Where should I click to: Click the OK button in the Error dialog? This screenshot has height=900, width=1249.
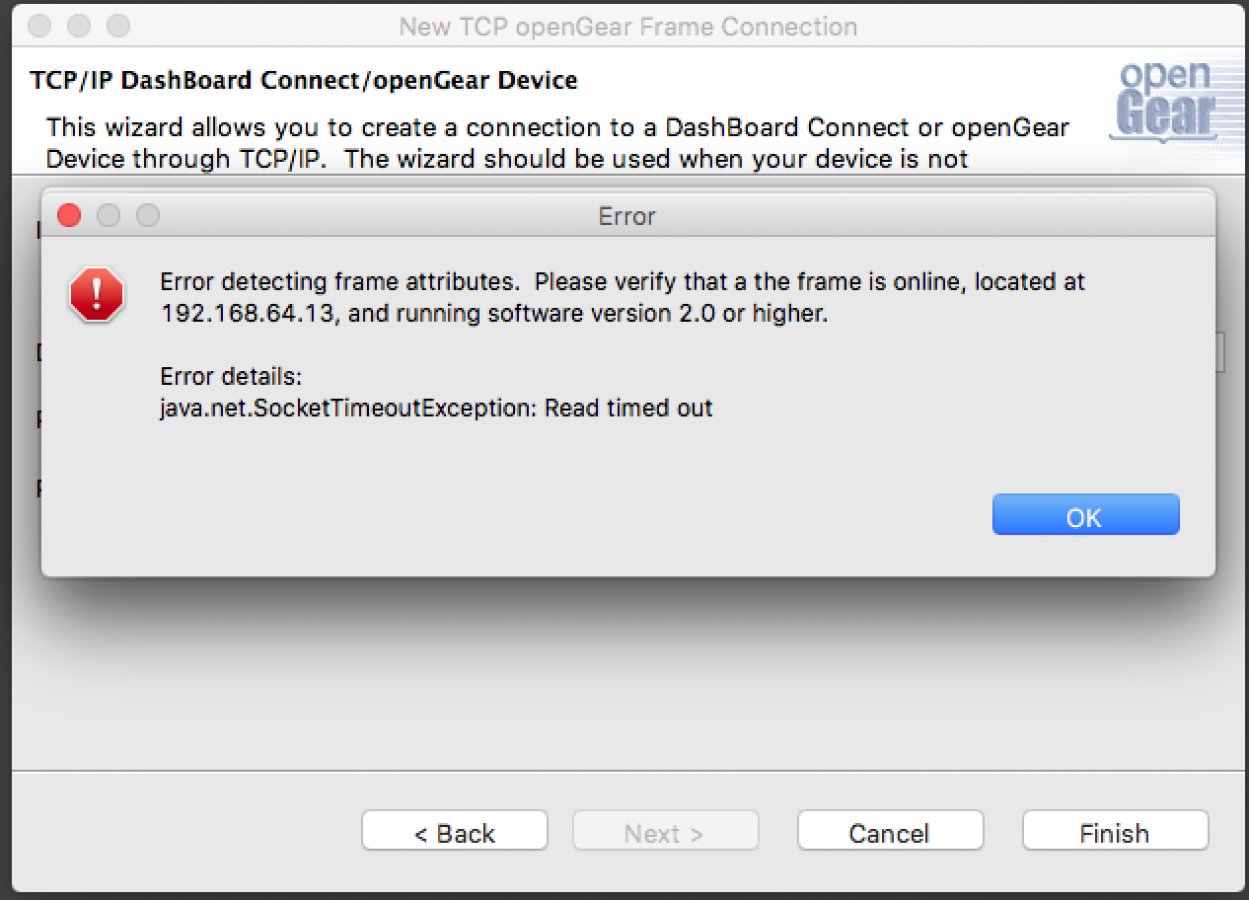[x=1085, y=515]
